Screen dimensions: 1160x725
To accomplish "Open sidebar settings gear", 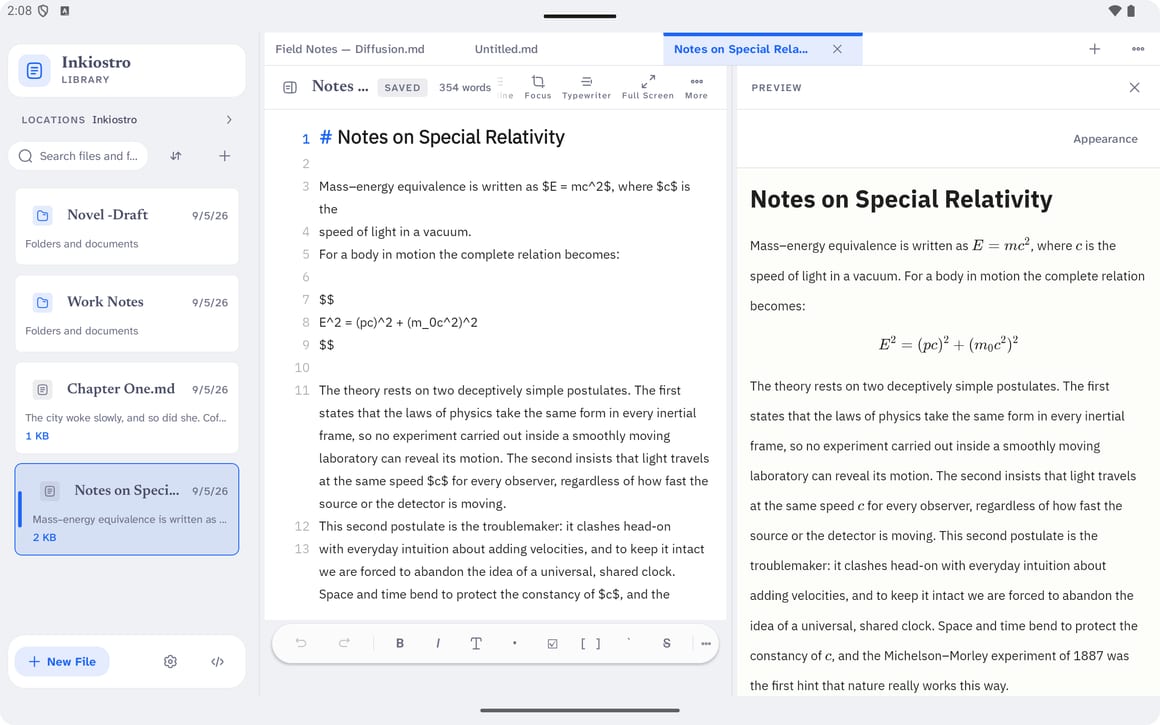I will pos(170,661).
